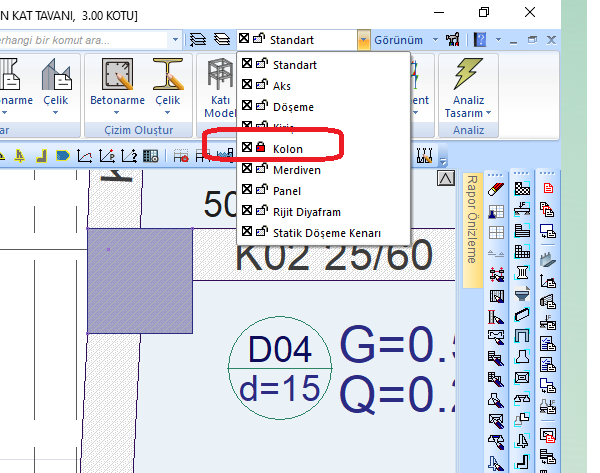
Task: Open the Rapor Önizleme side tab
Action: (x=472, y=230)
